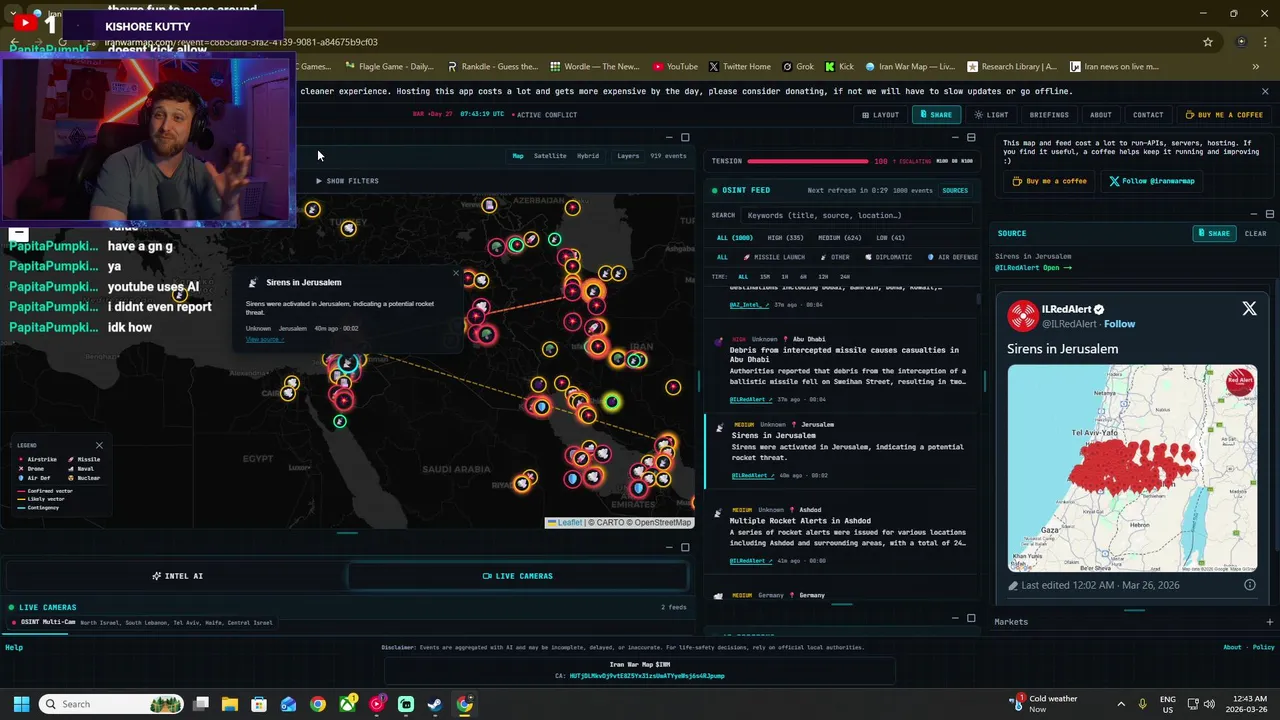Viewport: 1280px width, 720px height.
Task: Click the top bar Share button
Action: point(936,115)
